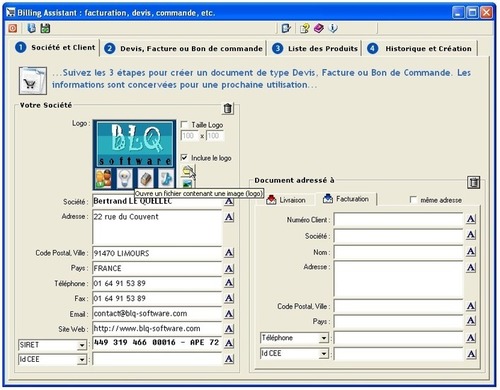Viewport: 500px width, 390px height.
Task: Click the icon that opens a logo image file
Action: click(188, 171)
